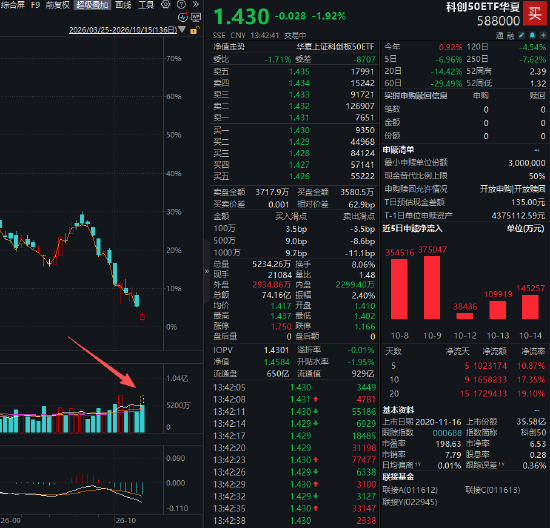The height and width of the screenshot is (528, 550).
Task: Click the 卖二 volume 126907
Action: click(360, 106)
